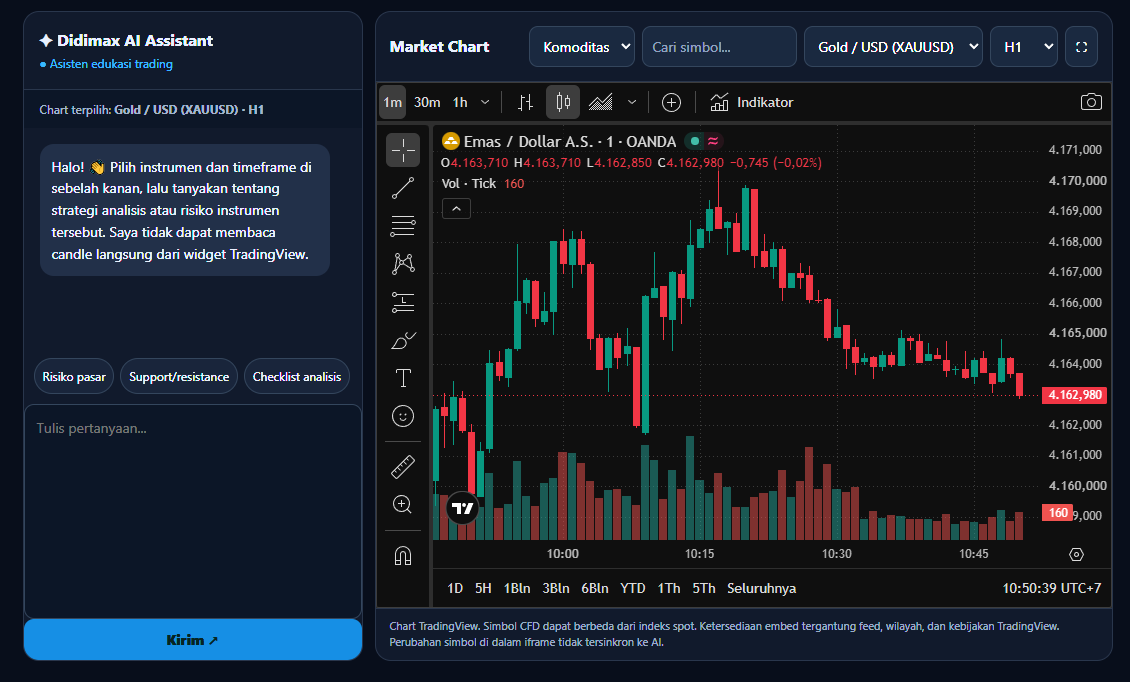1130x682 pixels.
Task: Set date range to 1D
Action: (455, 588)
